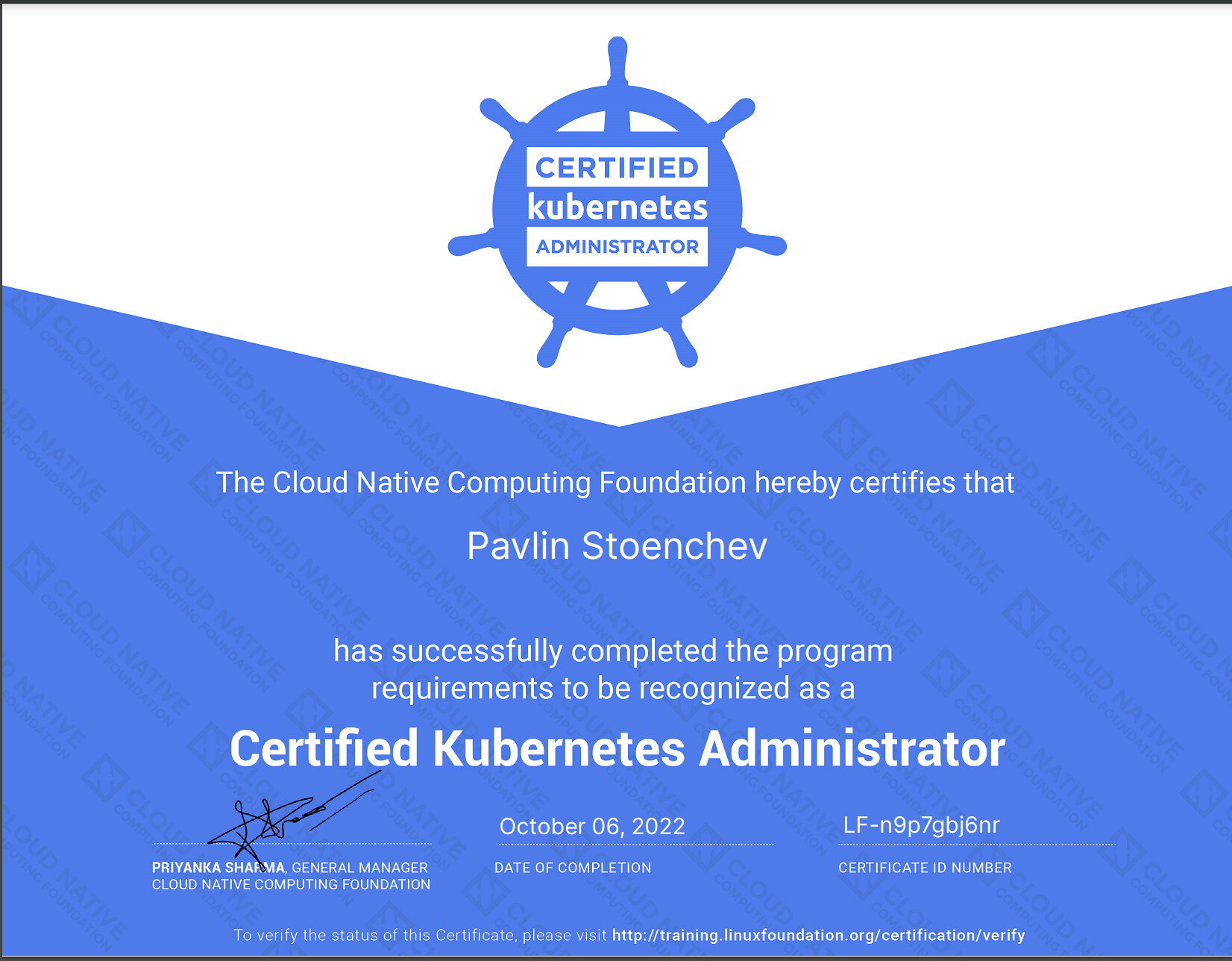1232x961 pixels.
Task: Click the "has successfully completed the program" line
Action: tap(613, 651)
